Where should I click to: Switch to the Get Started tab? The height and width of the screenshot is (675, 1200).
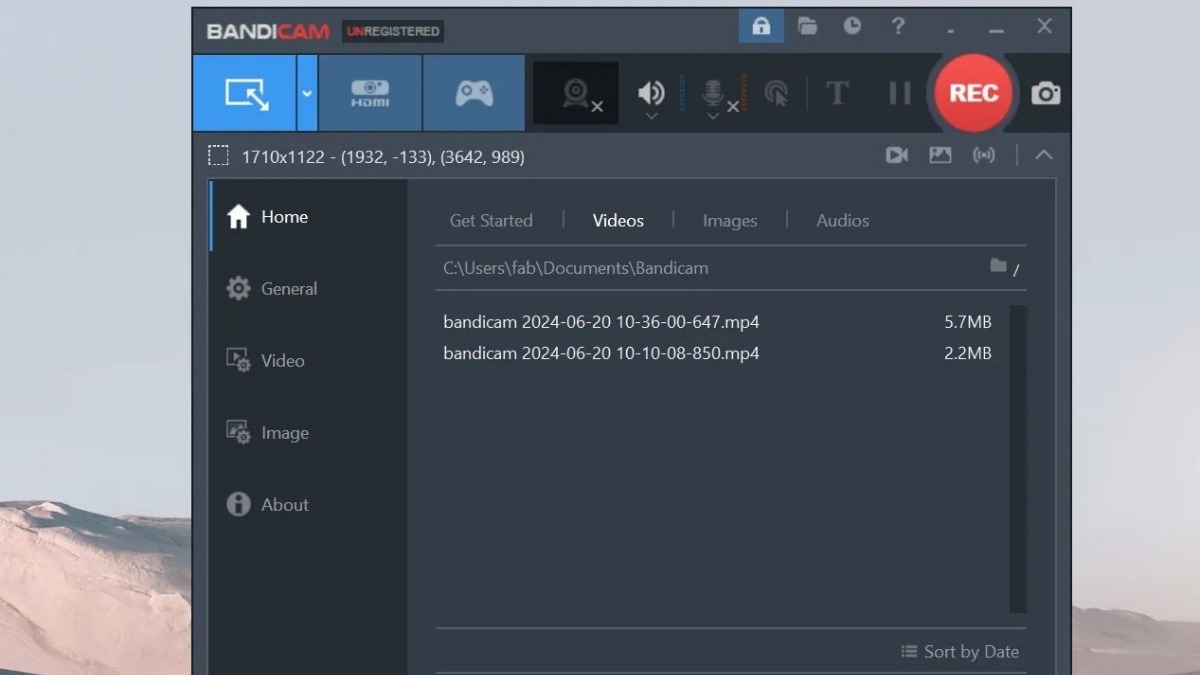[x=491, y=220]
